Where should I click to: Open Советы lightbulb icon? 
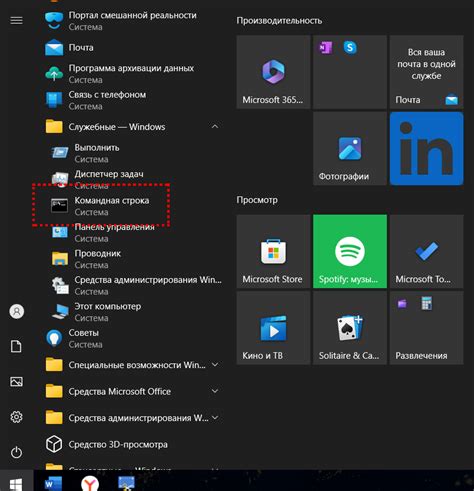(x=54, y=338)
